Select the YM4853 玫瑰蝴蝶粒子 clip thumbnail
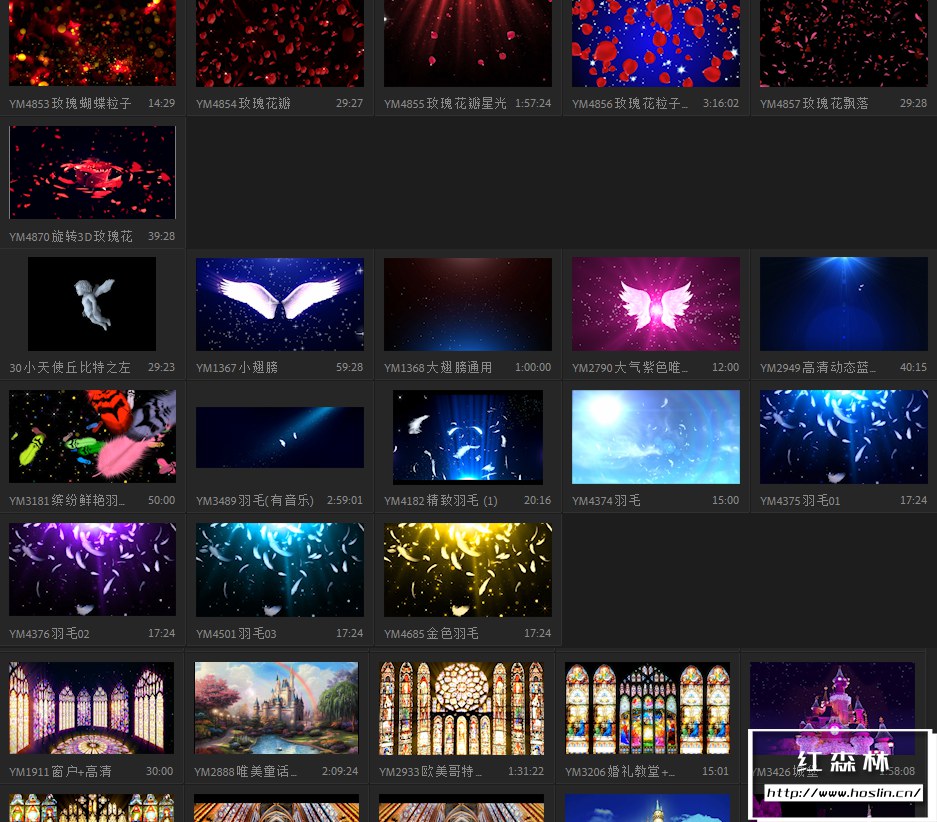This screenshot has width=937, height=822. tap(92, 43)
